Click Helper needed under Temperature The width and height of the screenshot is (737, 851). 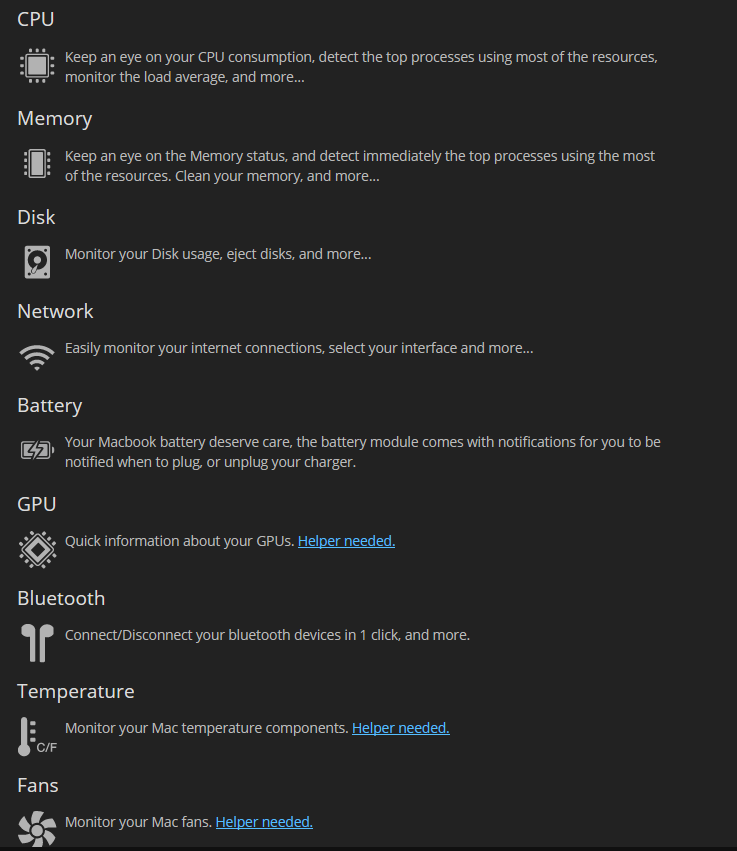[400, 727]
